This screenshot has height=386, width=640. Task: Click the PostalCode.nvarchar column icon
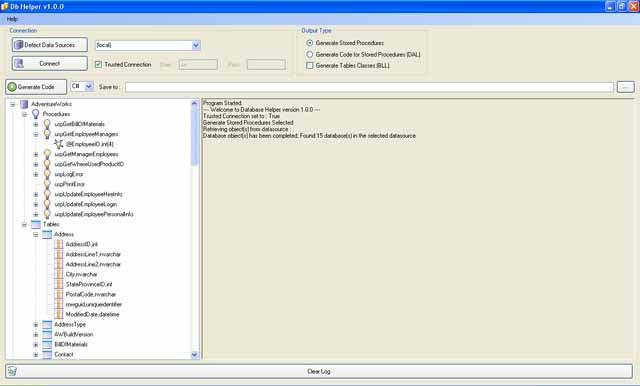(x=59, y=294)
